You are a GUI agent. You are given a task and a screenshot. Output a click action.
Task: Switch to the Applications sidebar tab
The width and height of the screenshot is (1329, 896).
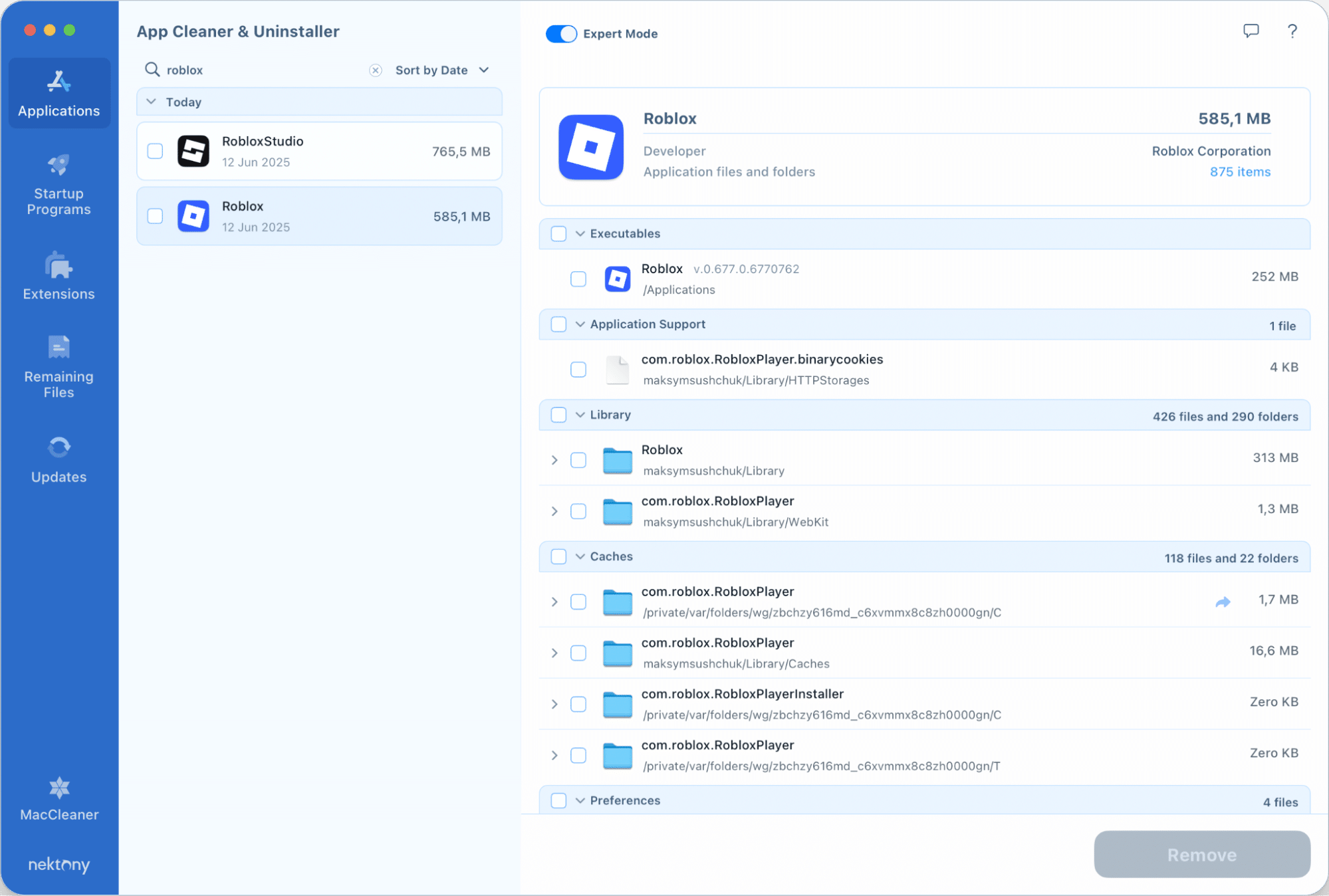[x=59, y=93]
